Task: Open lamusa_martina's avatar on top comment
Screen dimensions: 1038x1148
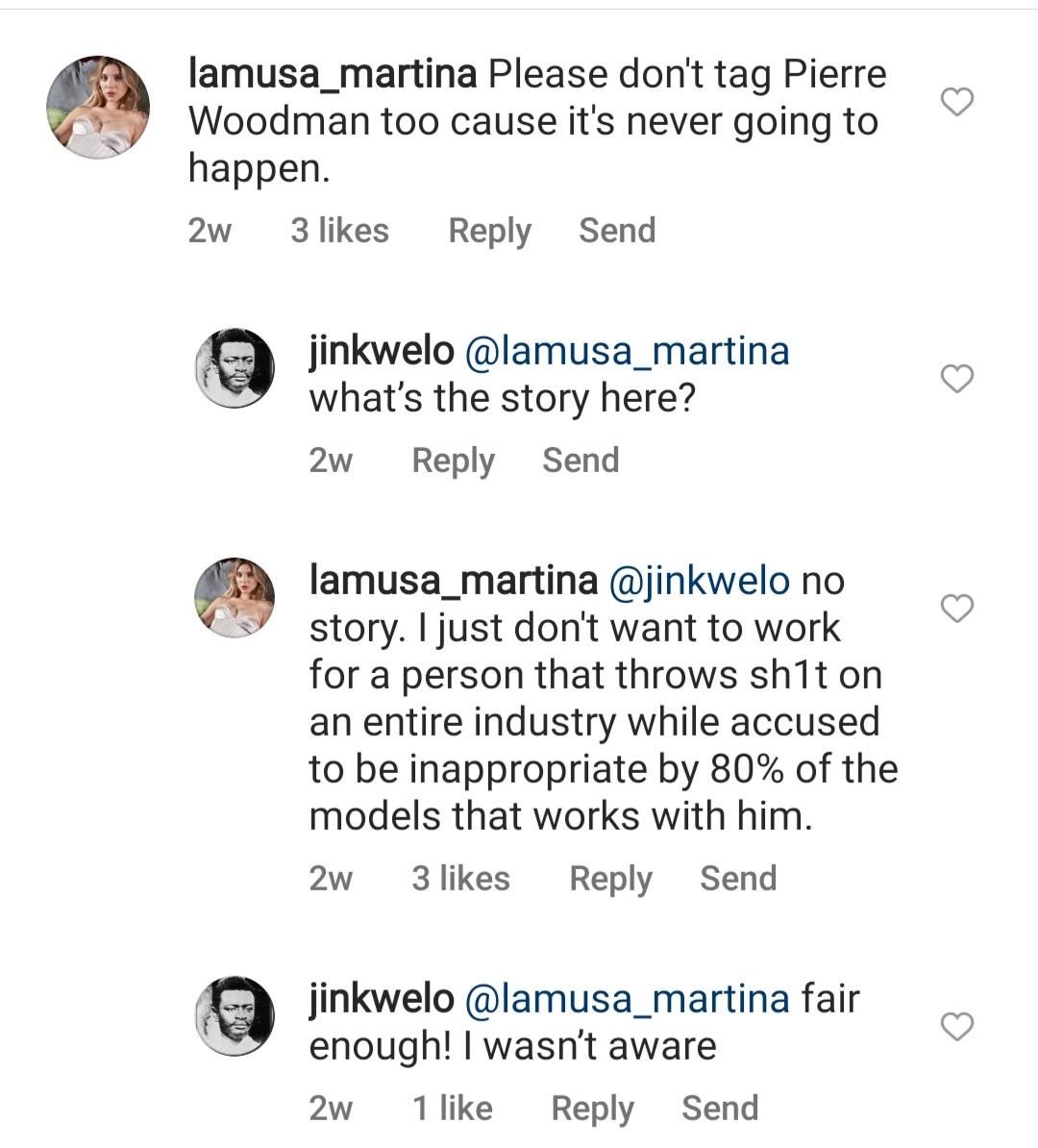Action: (x=98, y=107)
